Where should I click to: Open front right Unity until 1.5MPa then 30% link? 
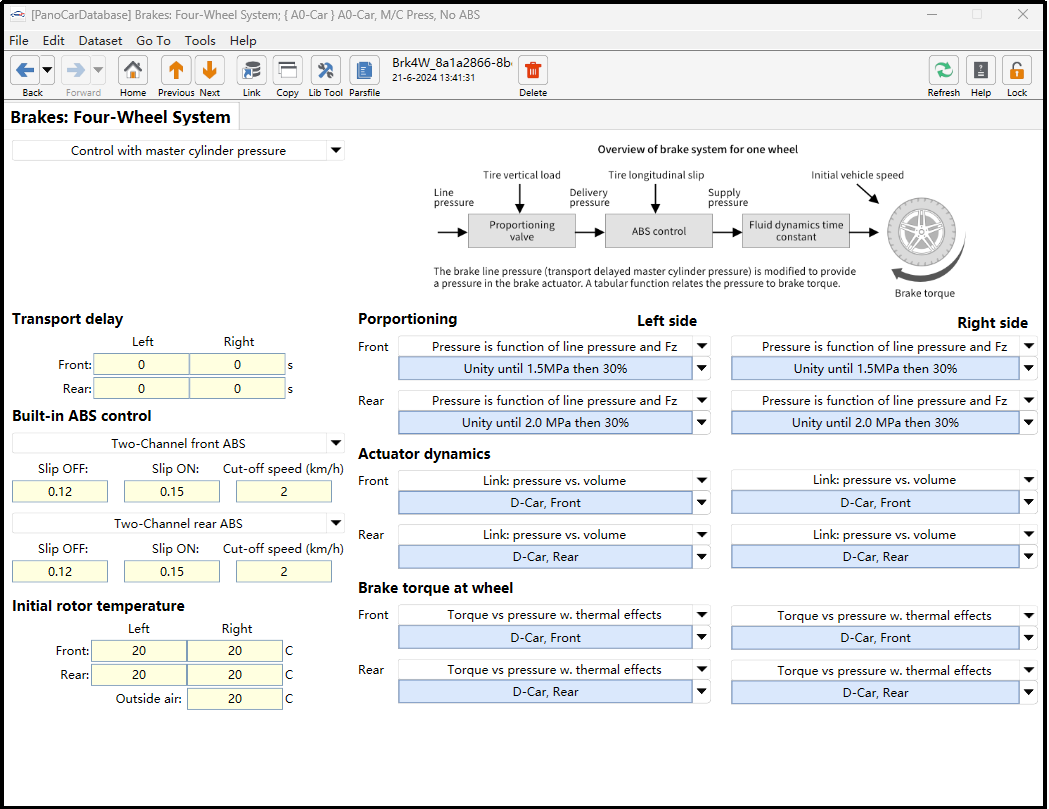[875, 369]
